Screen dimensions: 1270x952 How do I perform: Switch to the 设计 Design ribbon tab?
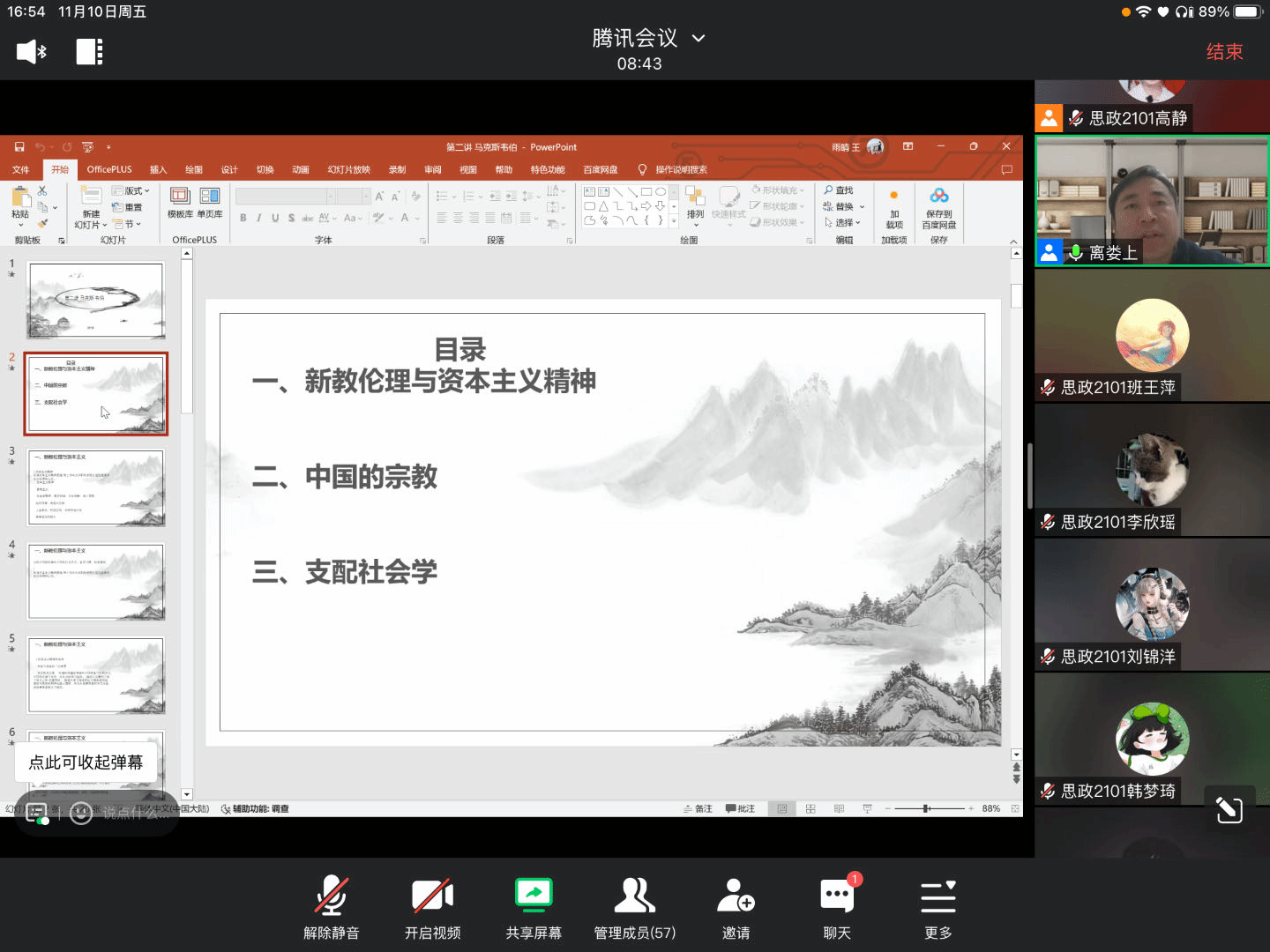tap(229, 169)
